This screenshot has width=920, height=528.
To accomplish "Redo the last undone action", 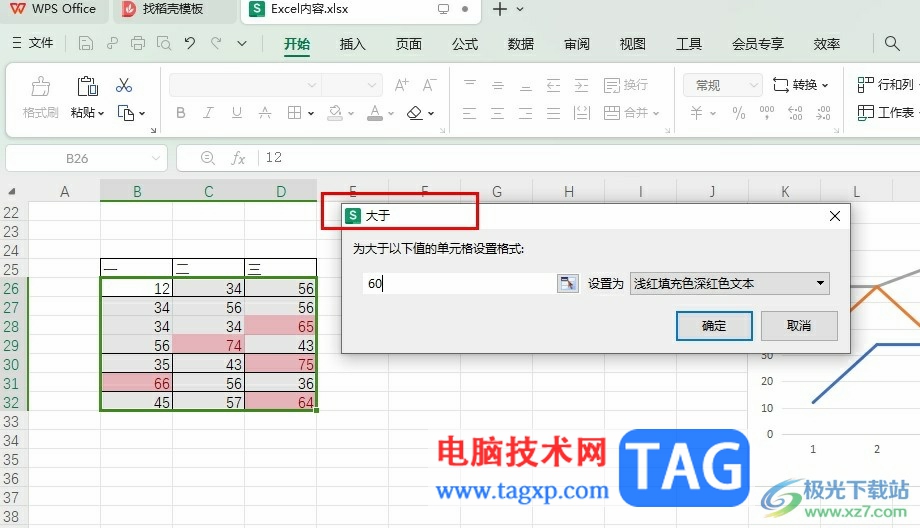I will [216, 43].
